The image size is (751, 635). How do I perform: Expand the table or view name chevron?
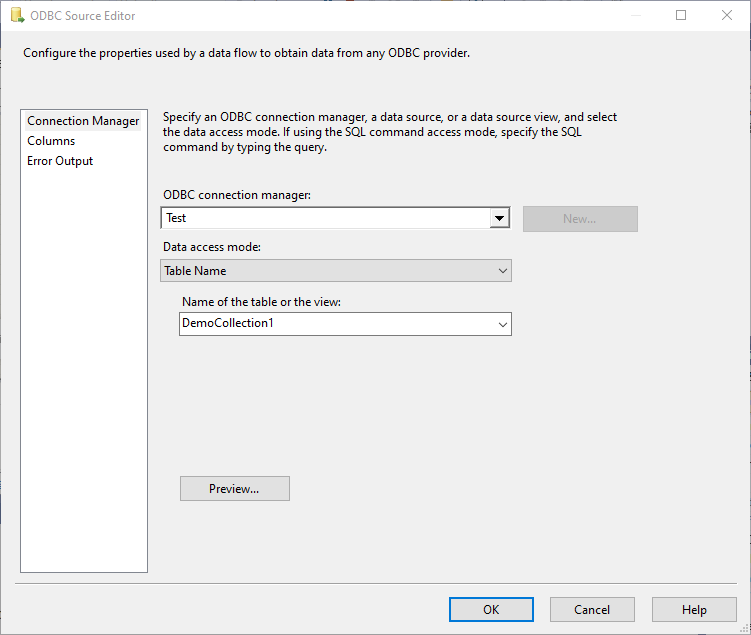tap(503, 324)
